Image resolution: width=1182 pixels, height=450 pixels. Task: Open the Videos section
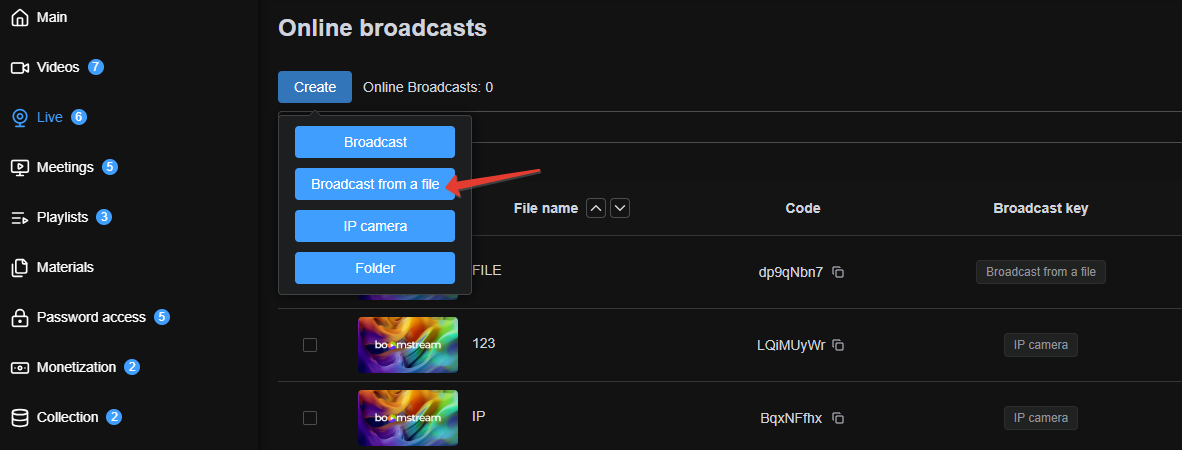58,68
